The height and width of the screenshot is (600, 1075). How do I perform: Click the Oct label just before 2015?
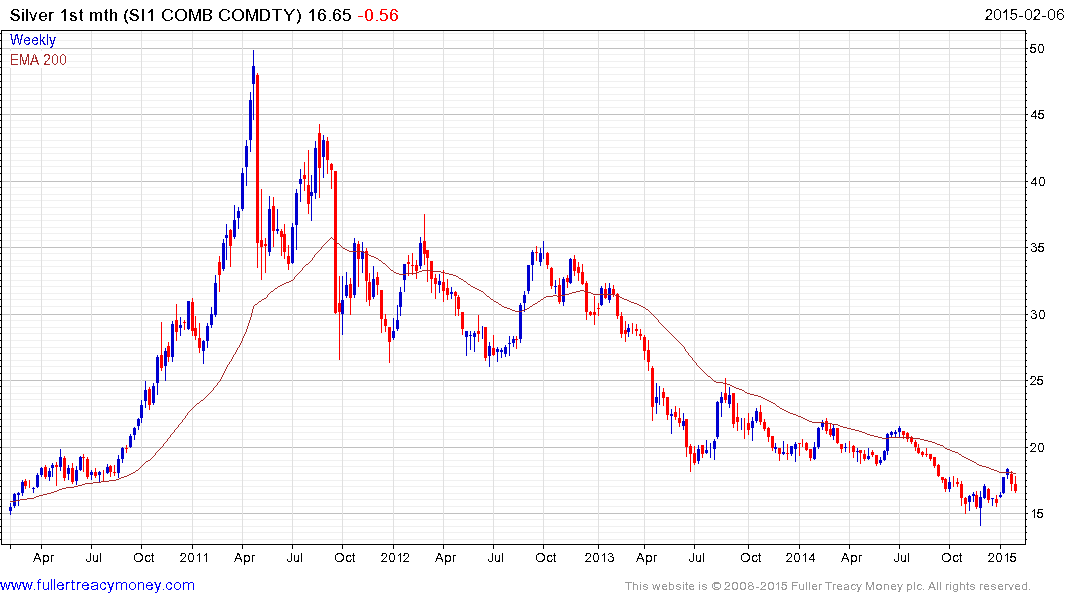pos(952,557)
